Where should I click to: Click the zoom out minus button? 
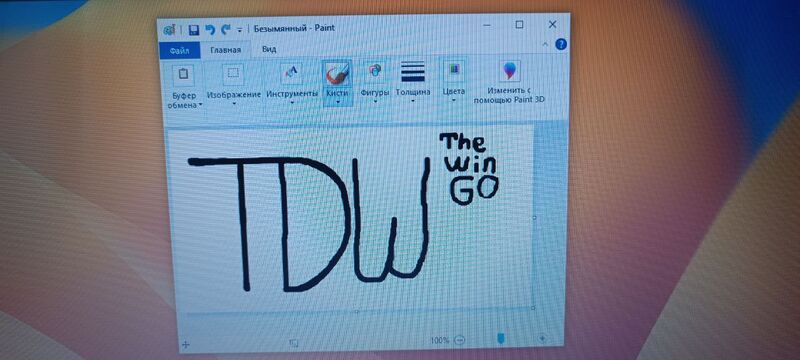coord(459,340)
